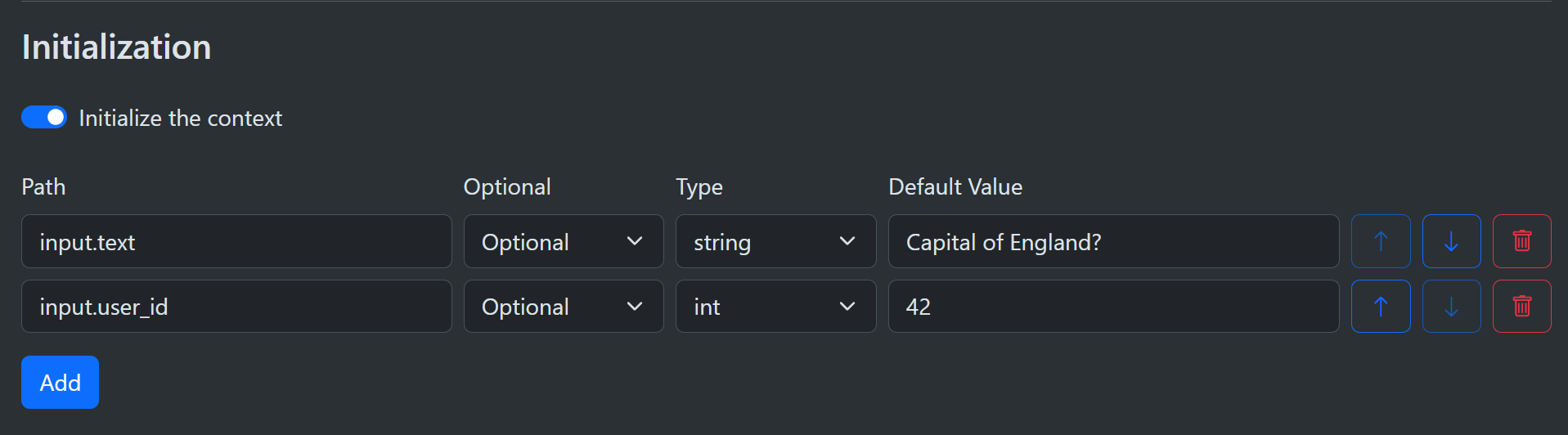Screen dimensions: 1568x435
Task: Move the input.user_id row down
Action: pos(1451,307)
